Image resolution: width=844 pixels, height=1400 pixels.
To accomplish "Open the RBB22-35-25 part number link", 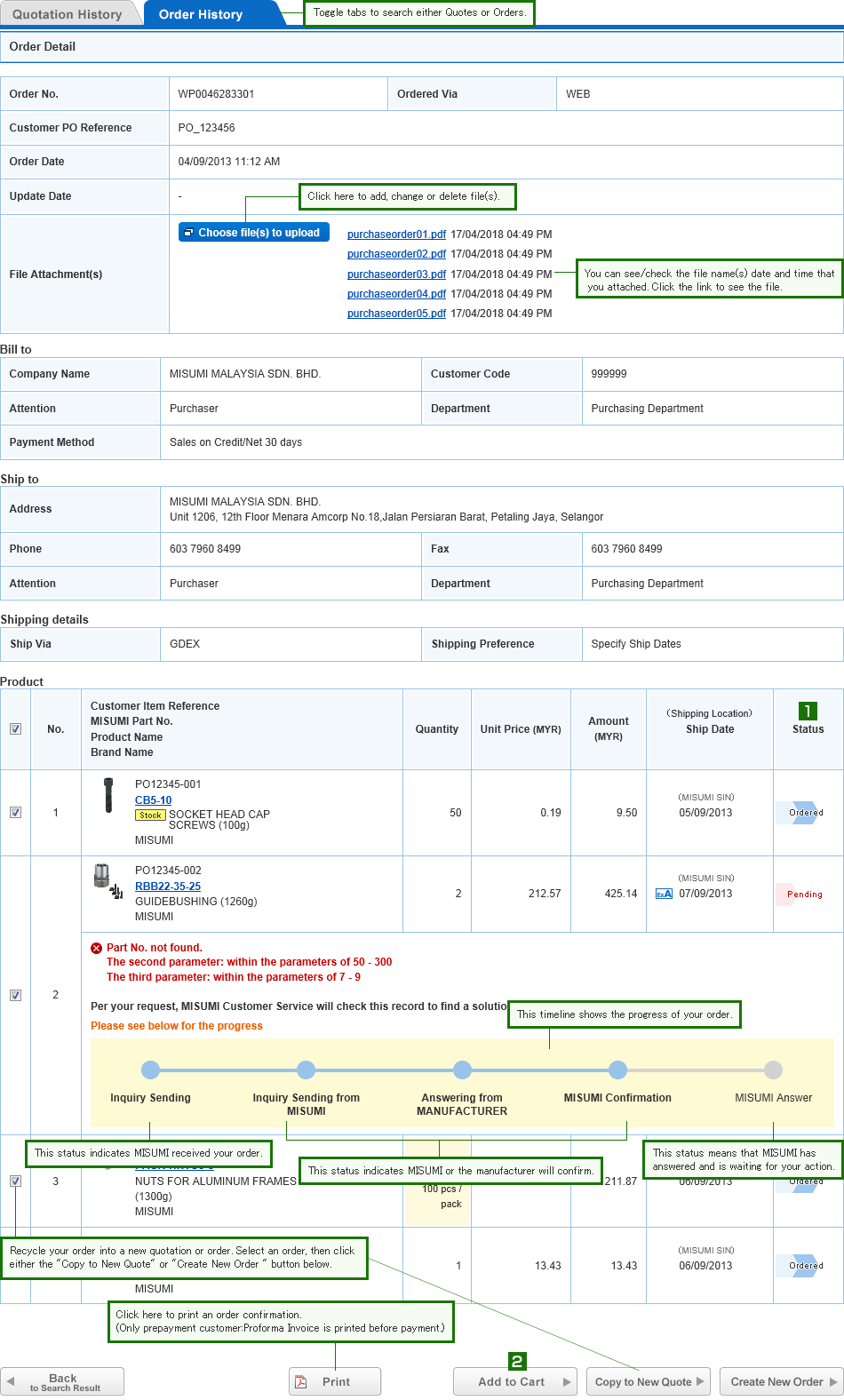I will [x=168, y=887].
